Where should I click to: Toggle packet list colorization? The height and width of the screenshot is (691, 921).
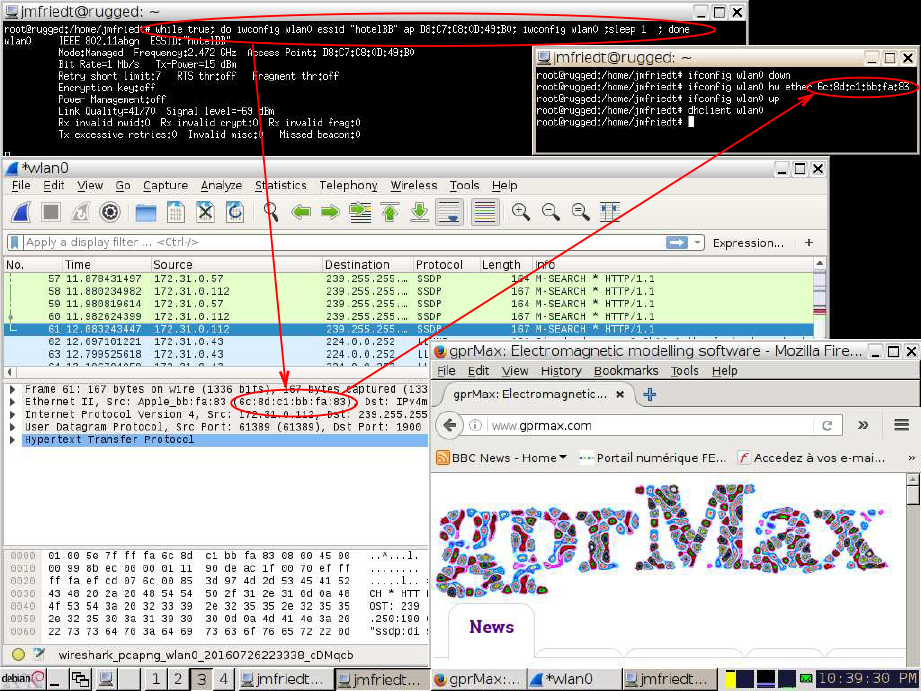click(x=485, y=212)
